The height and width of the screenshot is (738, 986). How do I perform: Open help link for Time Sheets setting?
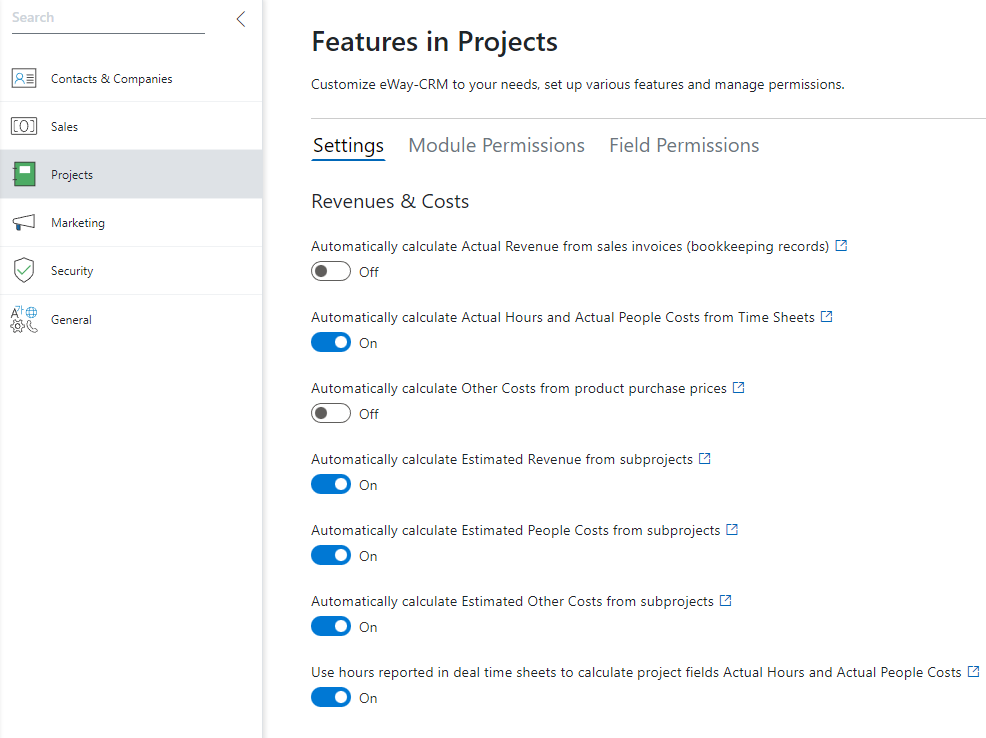pyautogui.click(x=827, y=317)
